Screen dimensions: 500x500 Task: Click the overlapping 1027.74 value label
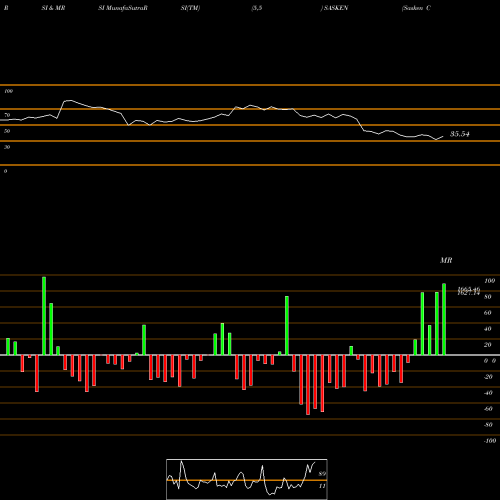click(x=469, y=293)
